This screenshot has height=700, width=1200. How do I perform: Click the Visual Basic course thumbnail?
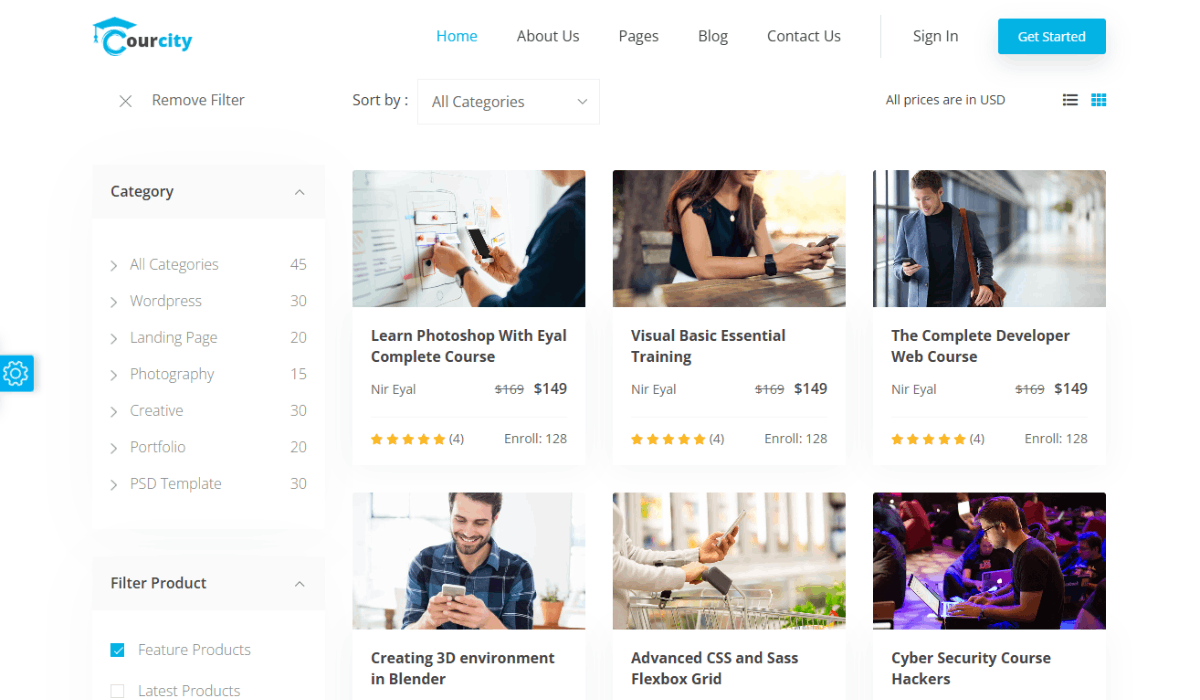tap(729, 238)
